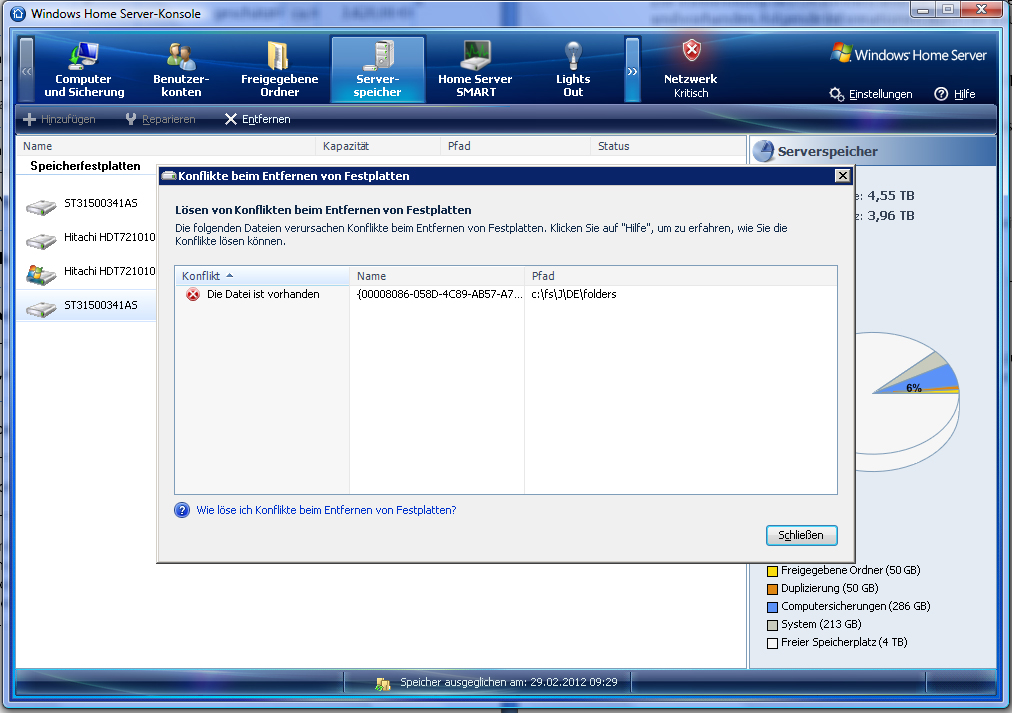Viewport: 1012px width, 713px height.
Task: Open Hilfe in the top right
Action: 955,94
